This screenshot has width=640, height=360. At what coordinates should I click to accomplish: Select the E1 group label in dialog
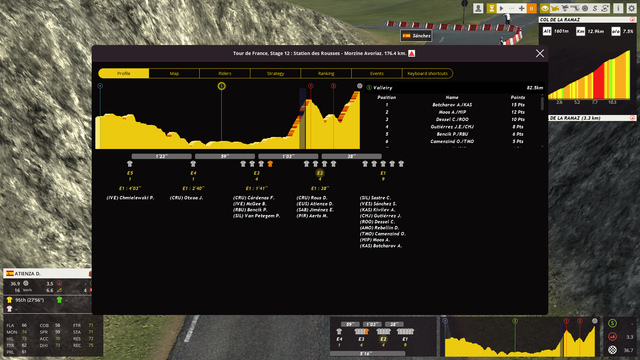(383, 173)
